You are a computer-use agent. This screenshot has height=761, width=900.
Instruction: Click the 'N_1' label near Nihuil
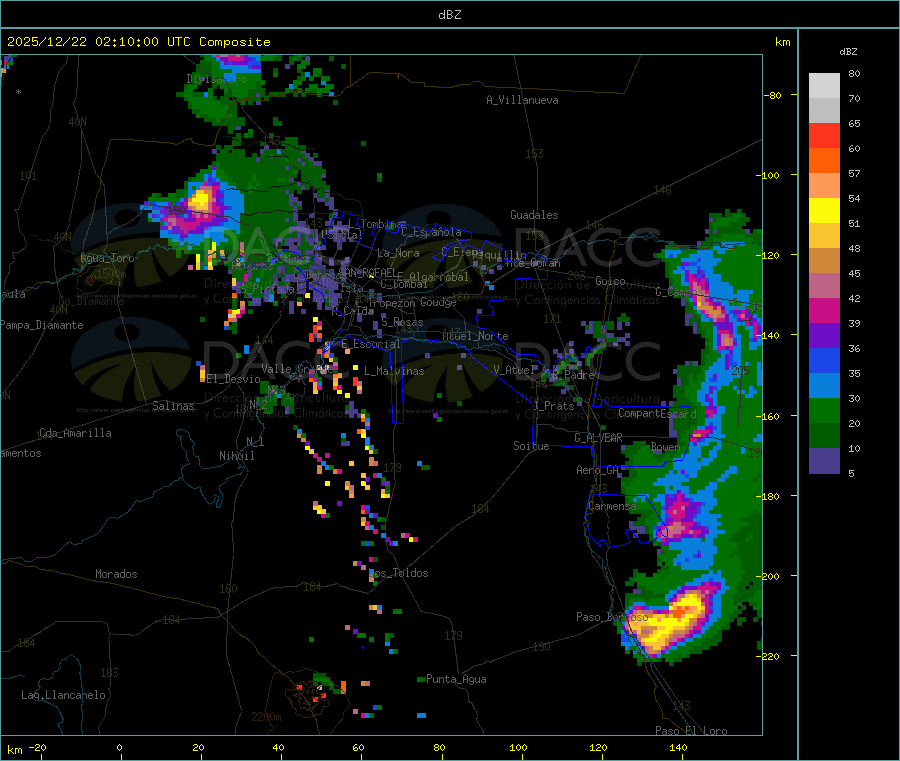(255, 441)
